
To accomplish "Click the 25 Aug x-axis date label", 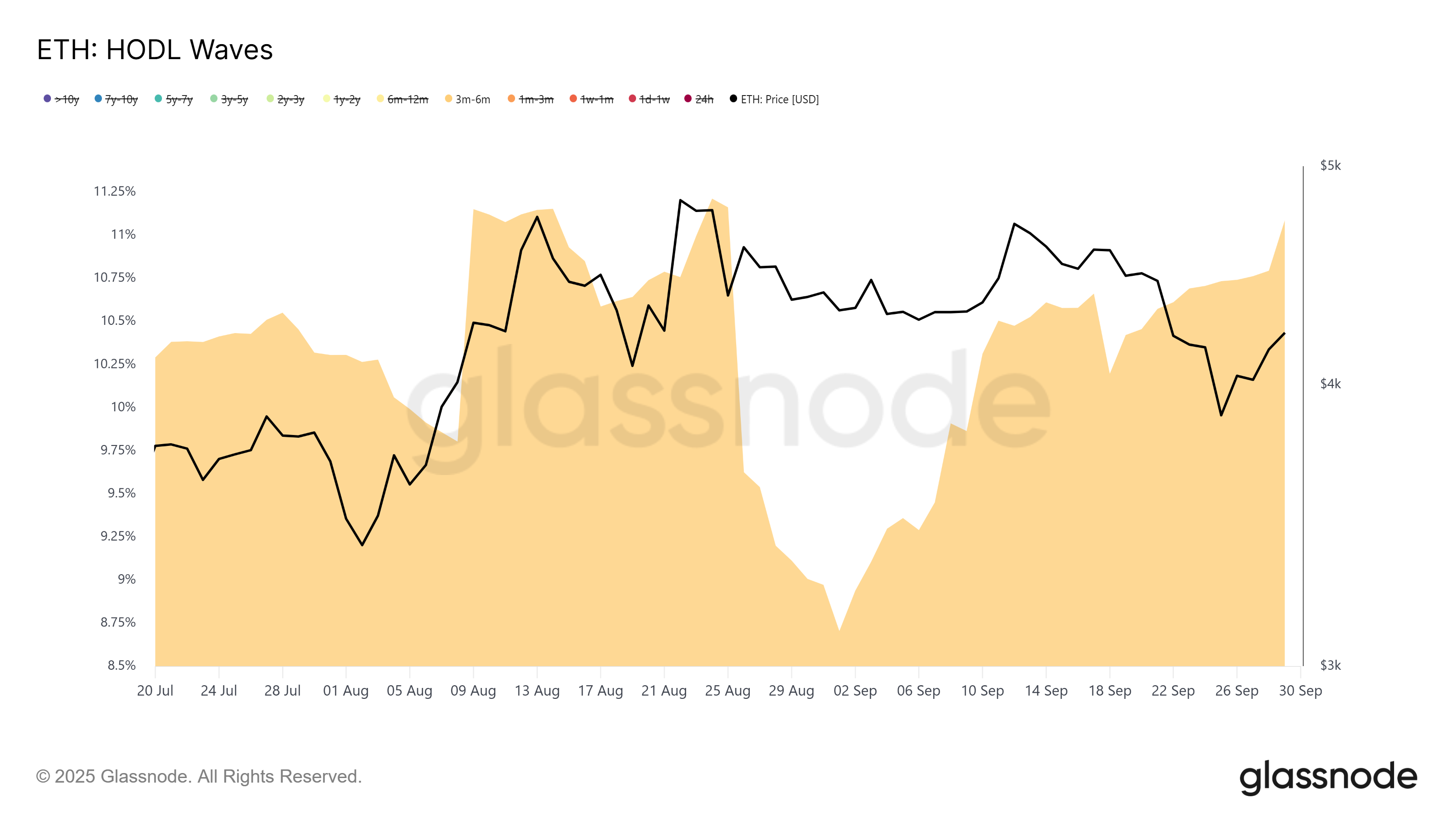I will coord(728,691).
